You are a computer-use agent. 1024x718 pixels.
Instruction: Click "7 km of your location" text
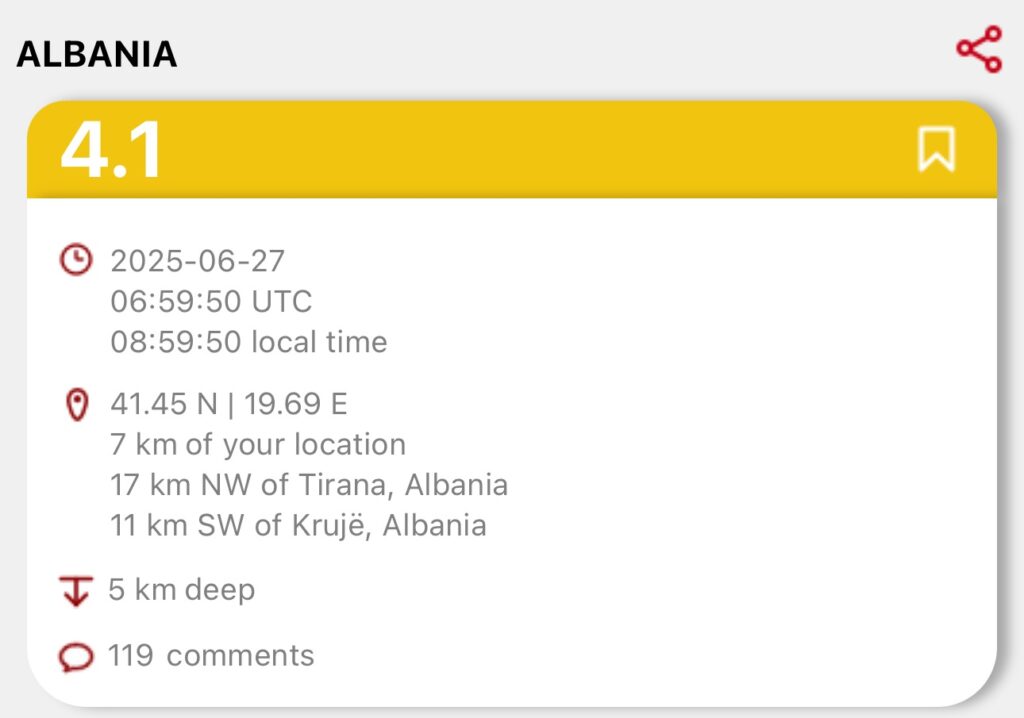(x=258, y=445)
